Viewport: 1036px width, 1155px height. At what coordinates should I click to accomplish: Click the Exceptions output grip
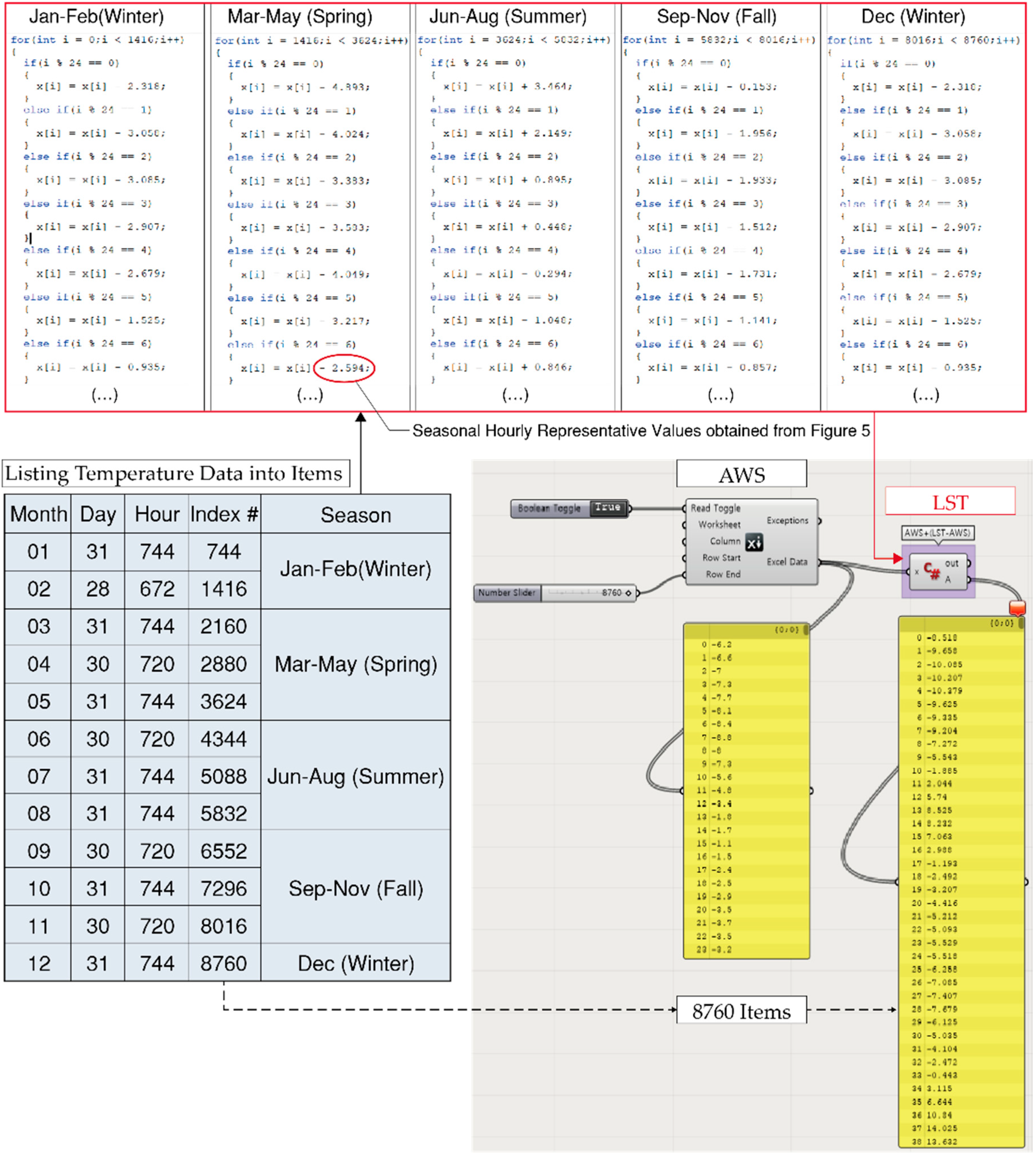[x=819, y=521]
